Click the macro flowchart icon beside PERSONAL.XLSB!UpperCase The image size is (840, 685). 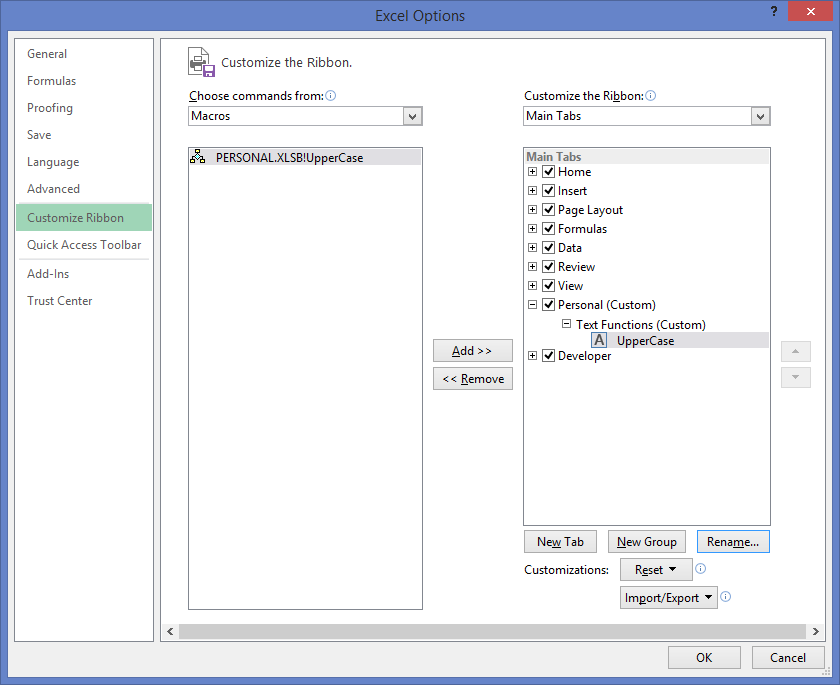click(x=198, y=156)
